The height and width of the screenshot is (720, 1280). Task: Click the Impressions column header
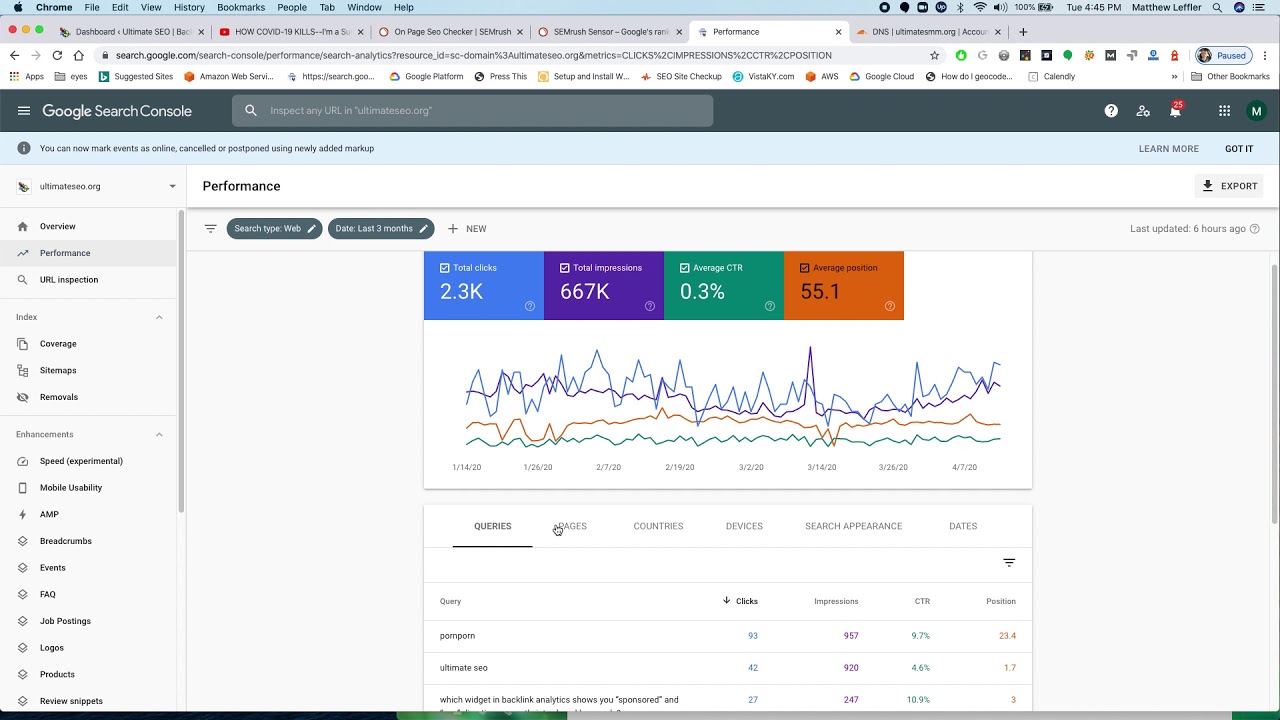click(x=836, y=601)
